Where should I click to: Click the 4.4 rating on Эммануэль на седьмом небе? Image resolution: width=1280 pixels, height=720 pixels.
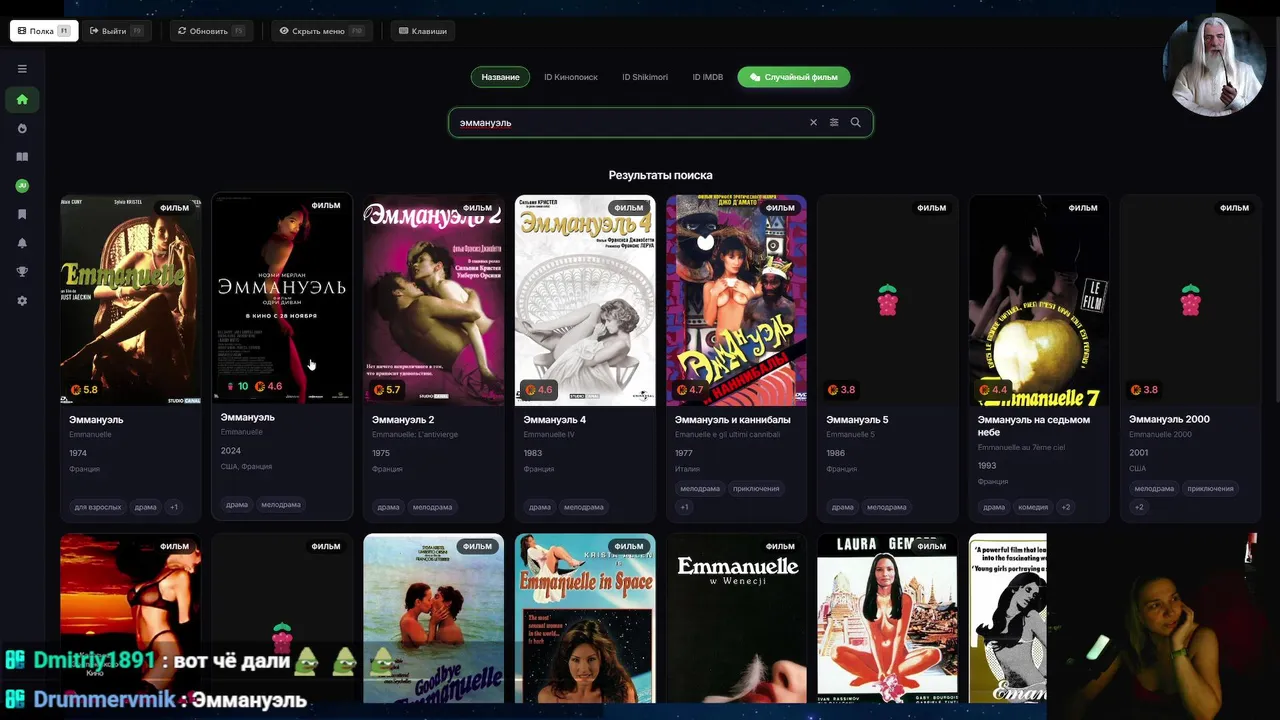[x=993, y=390]
